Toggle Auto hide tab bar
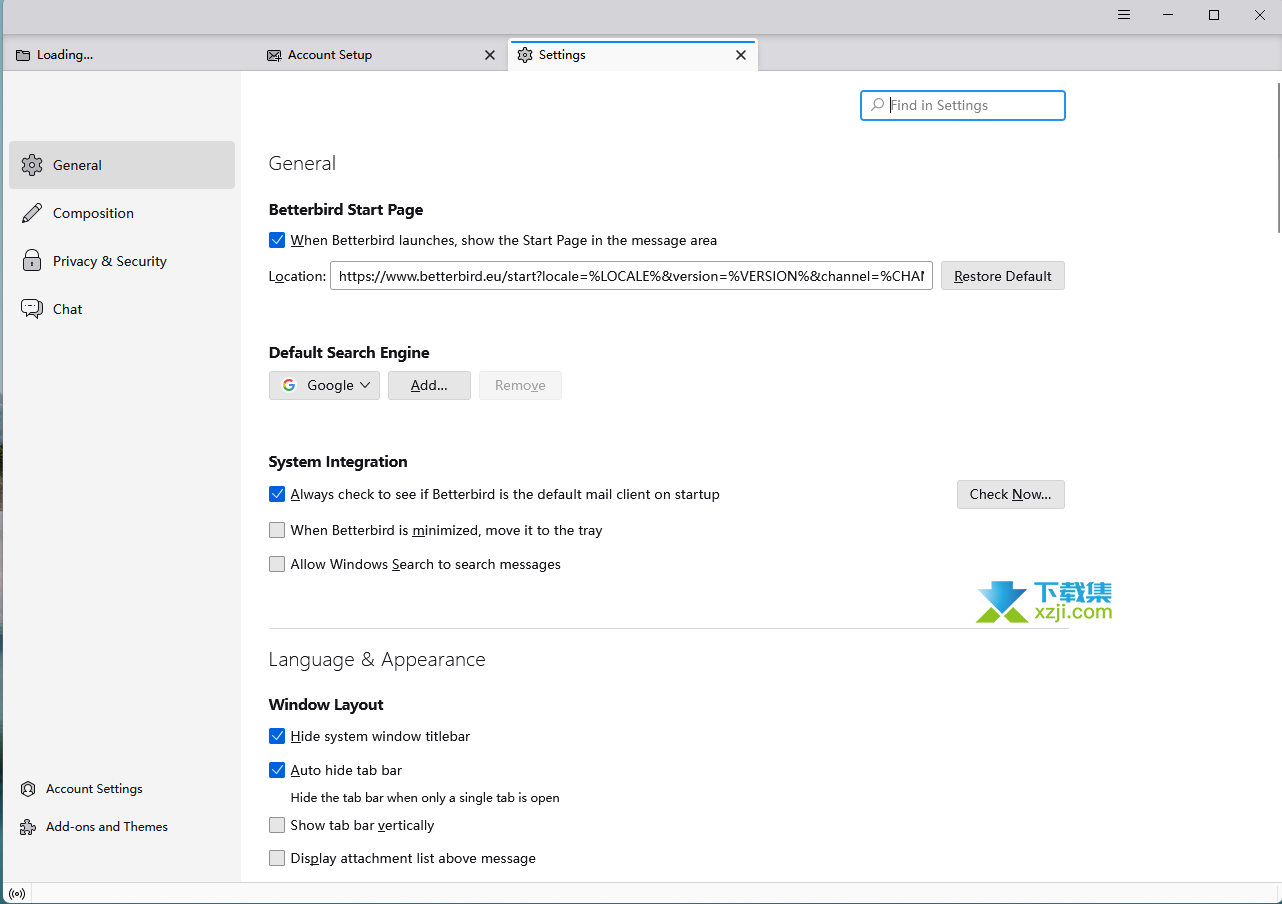Screen dimensions: 1282x904 click(277, 770)
